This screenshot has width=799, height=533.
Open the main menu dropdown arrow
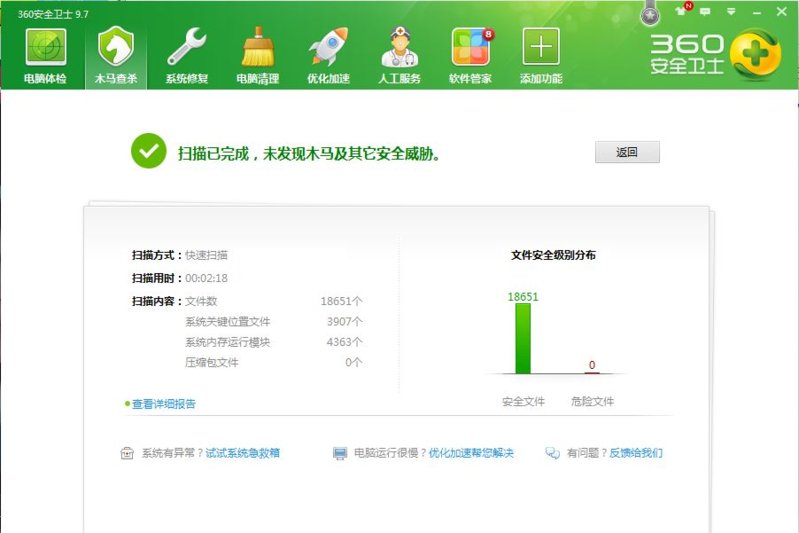[x=731, y=11]
